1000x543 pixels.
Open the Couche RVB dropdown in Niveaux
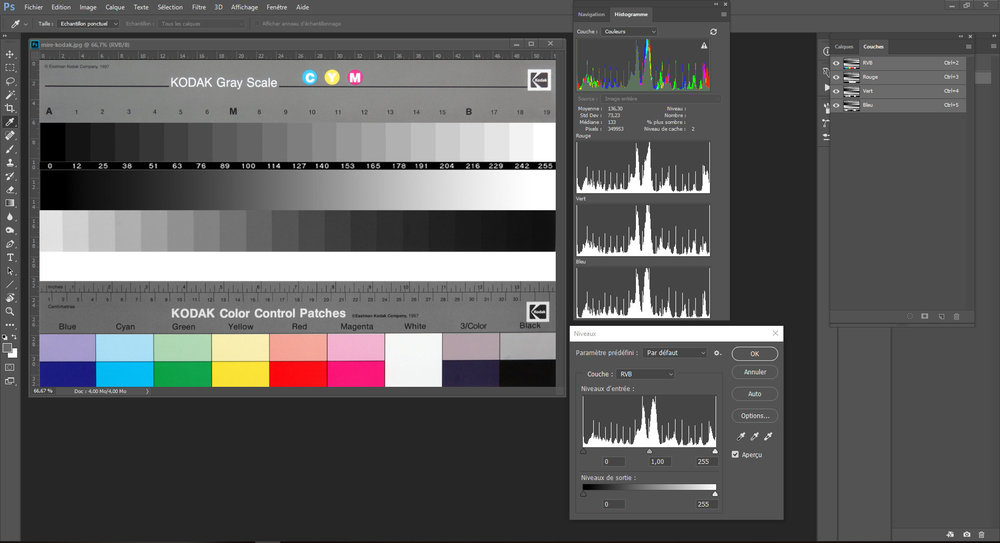pos(645,374)
